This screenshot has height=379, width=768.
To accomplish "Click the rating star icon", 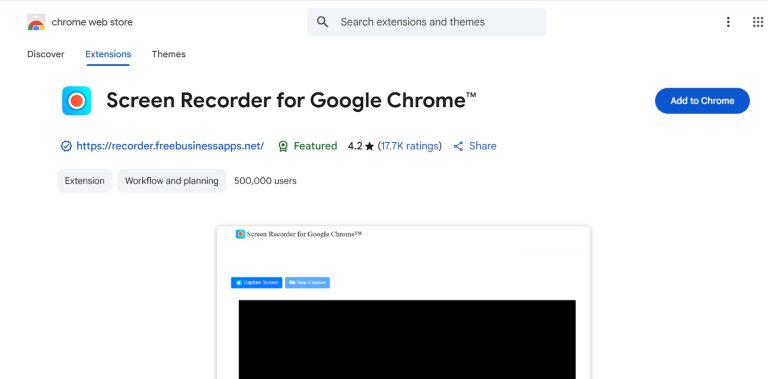I will [x=369, y=146].
